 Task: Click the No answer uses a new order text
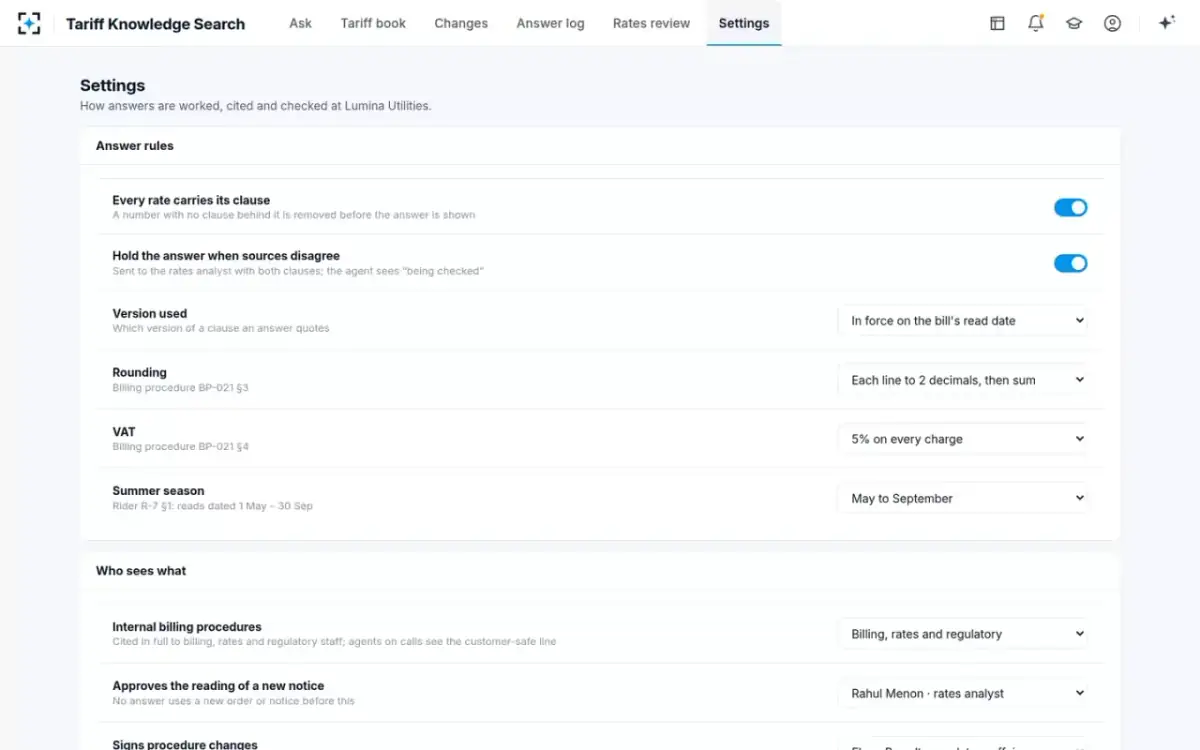pos(233,701)
